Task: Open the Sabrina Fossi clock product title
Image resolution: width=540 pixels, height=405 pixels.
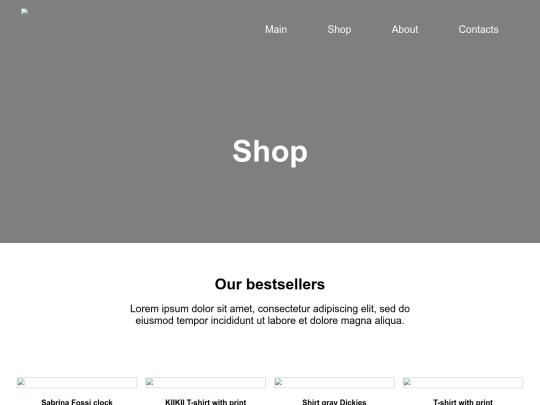Action: coord(77,402)
